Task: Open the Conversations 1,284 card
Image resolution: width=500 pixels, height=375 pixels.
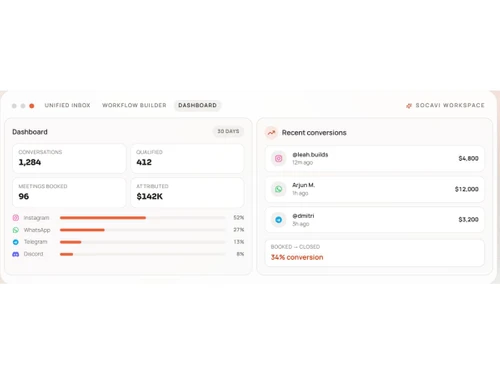Action: point(69,158)
